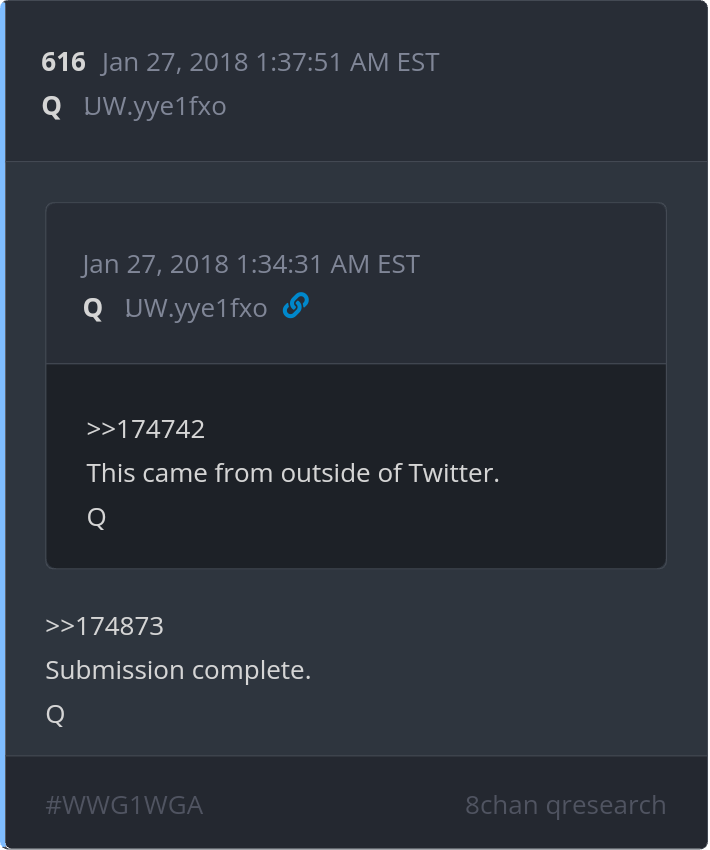Image resolution: width=710 pixels, height=850 pixels.
Task: Open the >>174742 reply reference
Action: 145,429
